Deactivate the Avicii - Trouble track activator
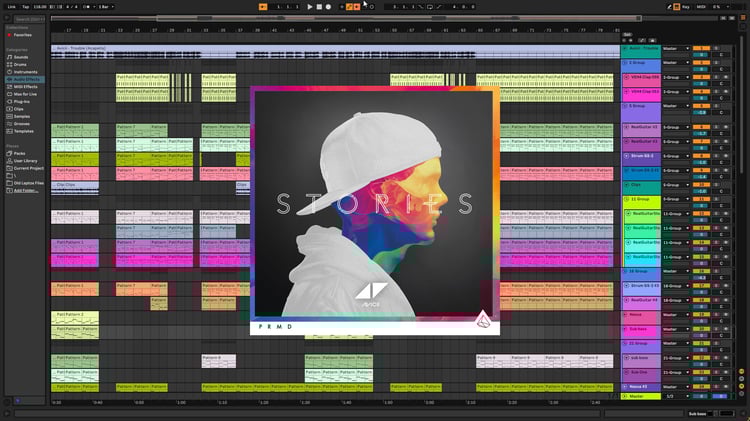This screenshot has width=750, height=421. tap(702, 48)
